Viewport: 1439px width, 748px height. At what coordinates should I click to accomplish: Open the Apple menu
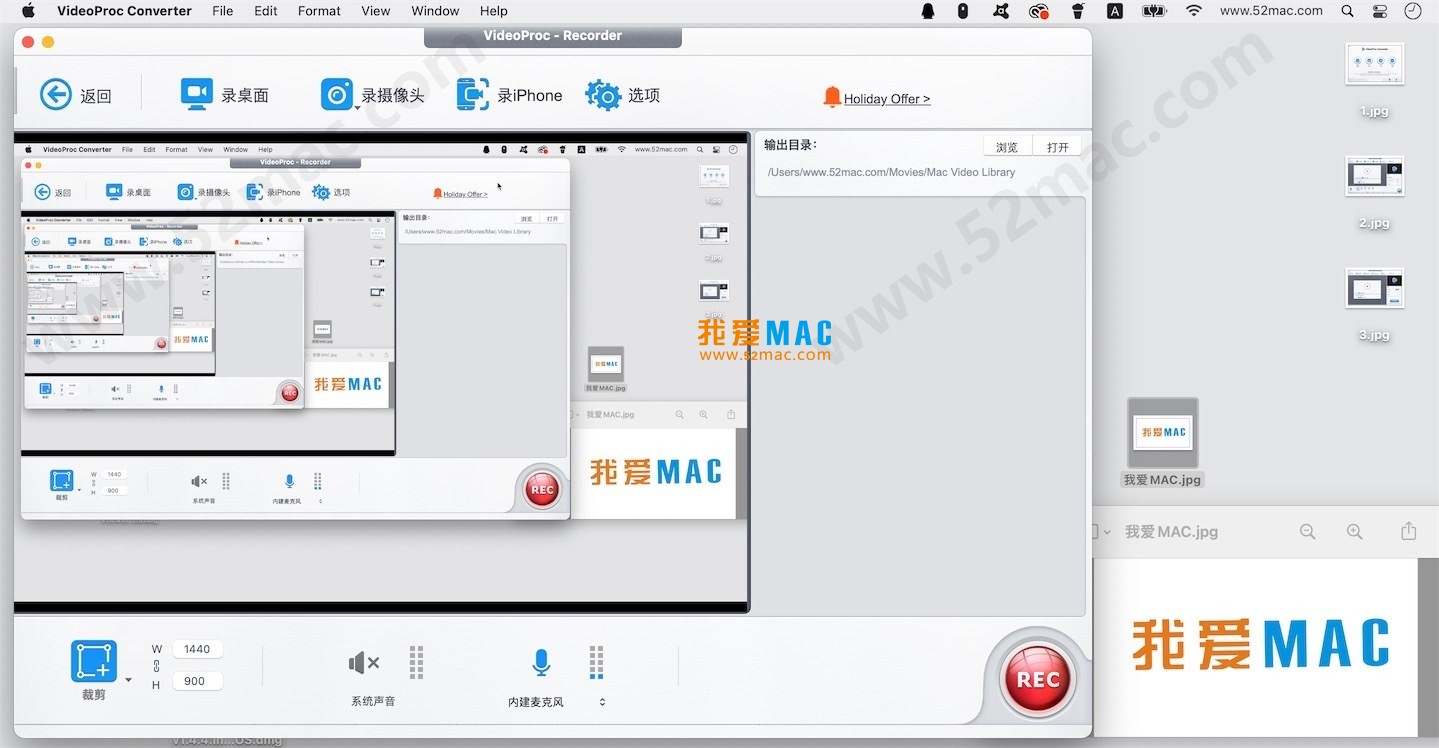[28, 11]
